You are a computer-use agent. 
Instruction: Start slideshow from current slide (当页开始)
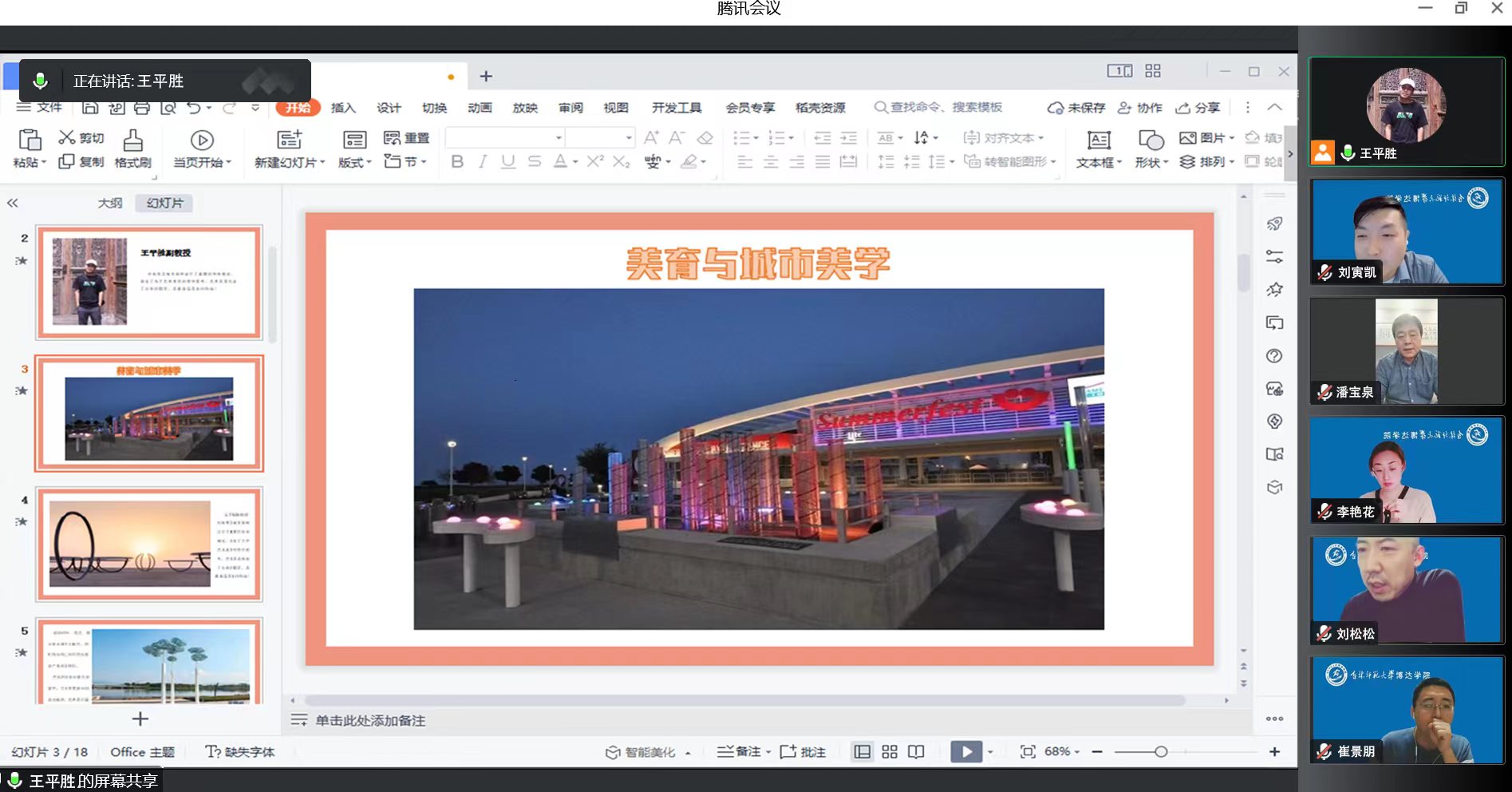202,141
